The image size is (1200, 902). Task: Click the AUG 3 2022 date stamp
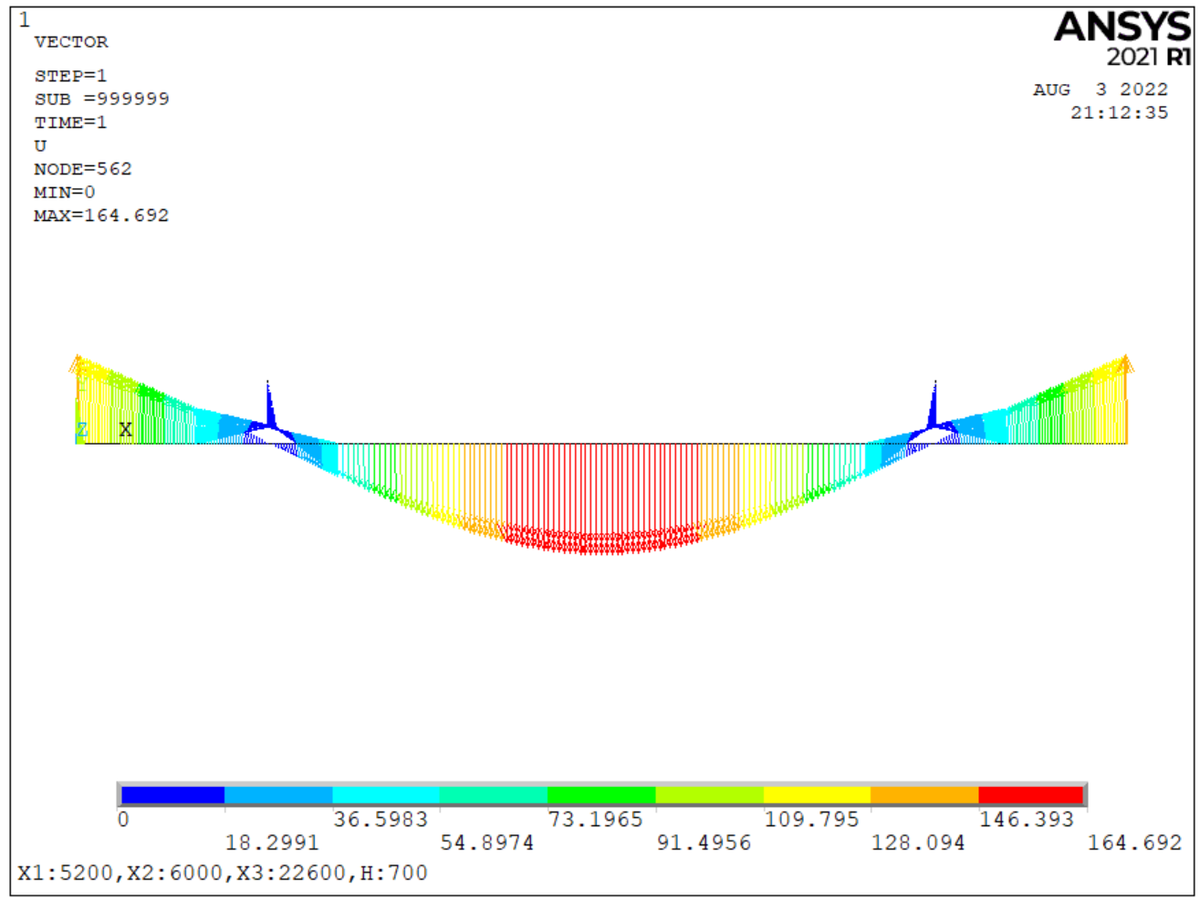pyautogui.click(x=1100, y=90)
